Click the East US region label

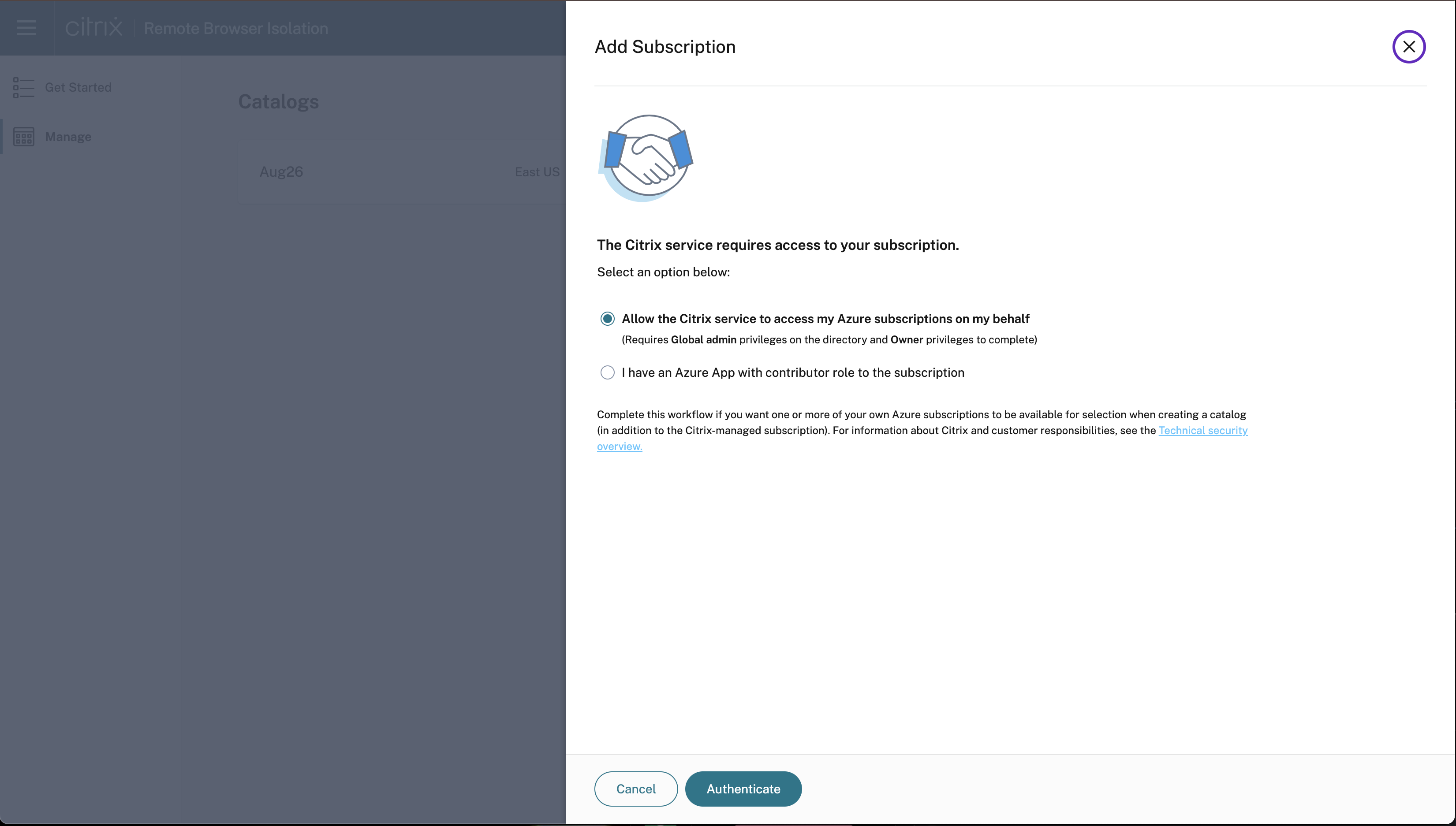pos(537,172)
